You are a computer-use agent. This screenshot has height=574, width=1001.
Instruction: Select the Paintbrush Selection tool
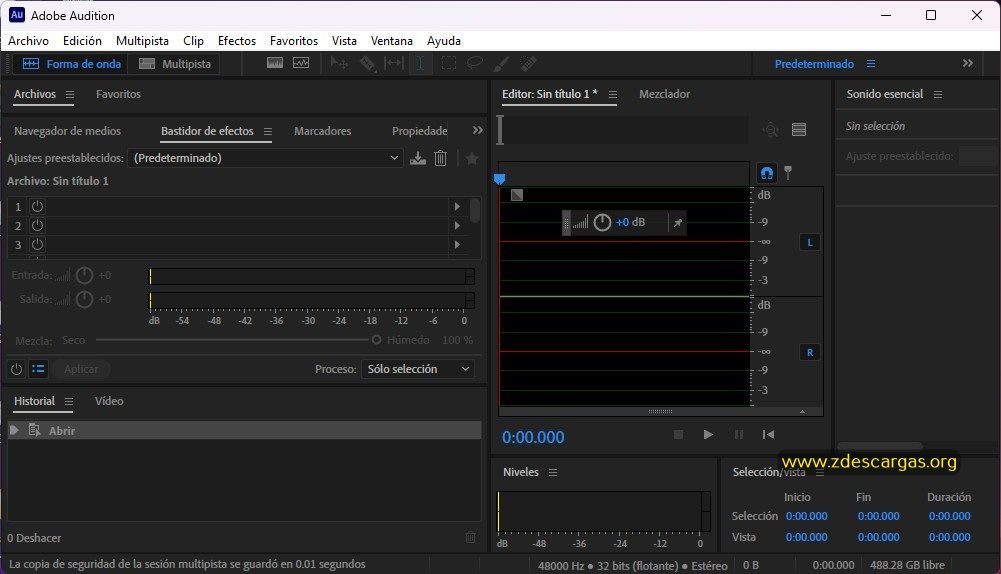click(x=502, y=63)
